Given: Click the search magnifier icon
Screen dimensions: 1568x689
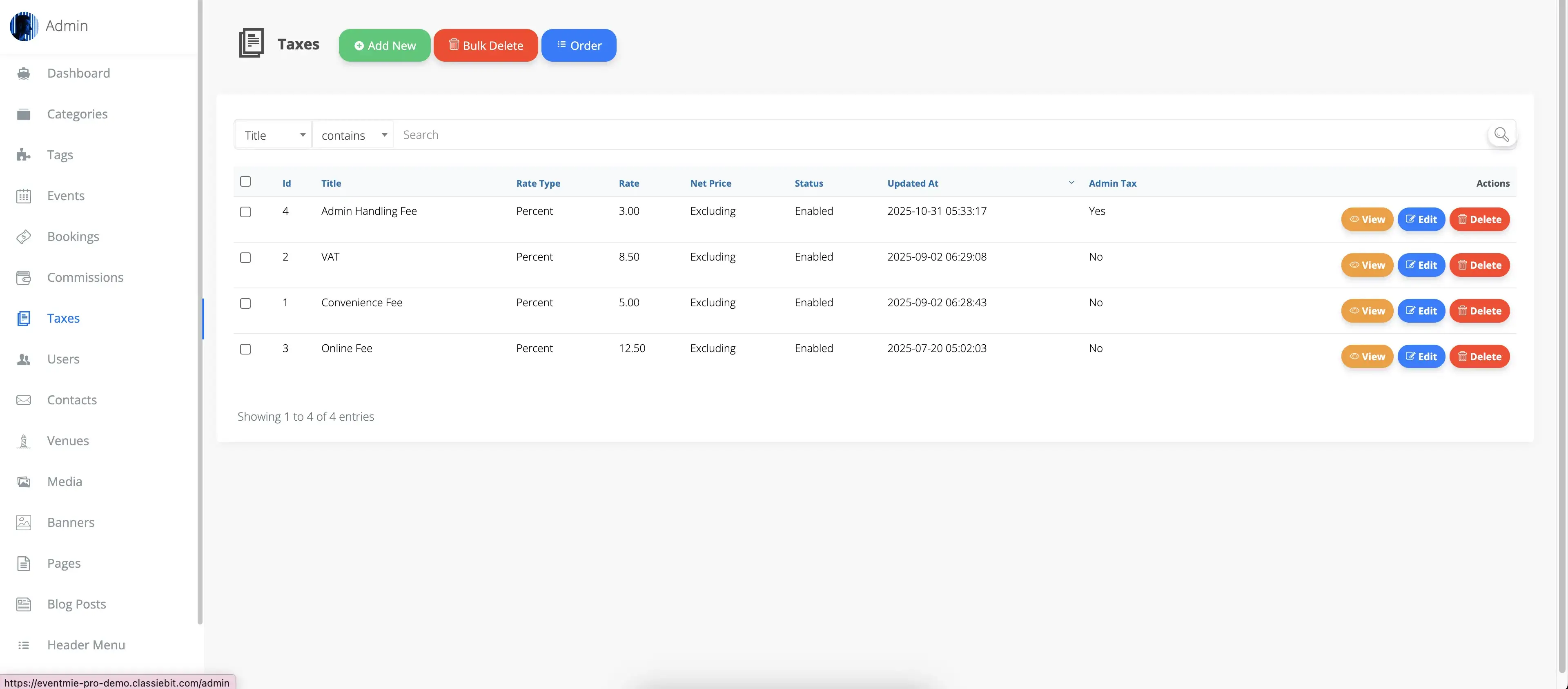Looking at the screenshot, I should (1501, 134).
